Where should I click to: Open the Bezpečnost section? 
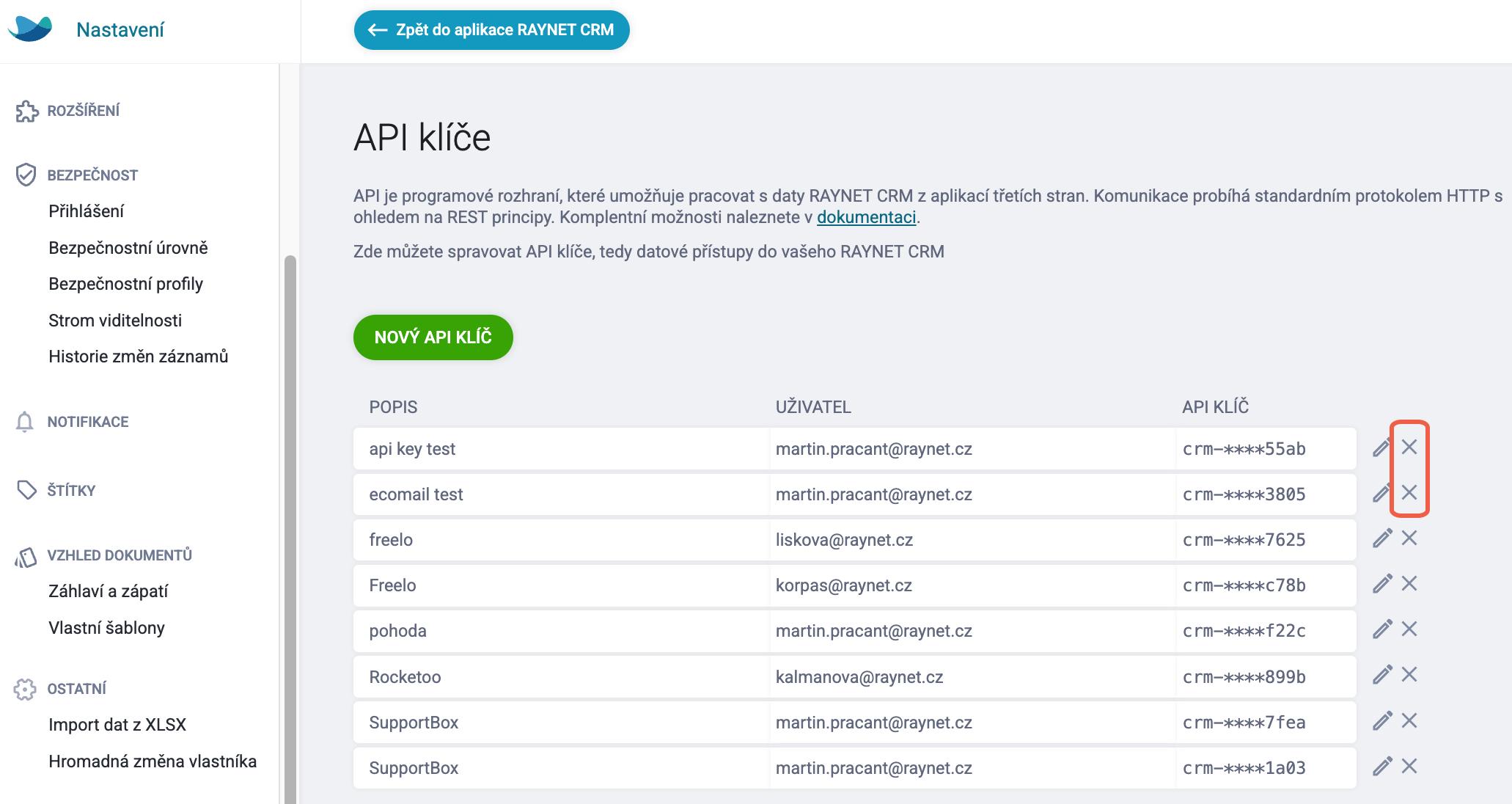pos(92,175)
